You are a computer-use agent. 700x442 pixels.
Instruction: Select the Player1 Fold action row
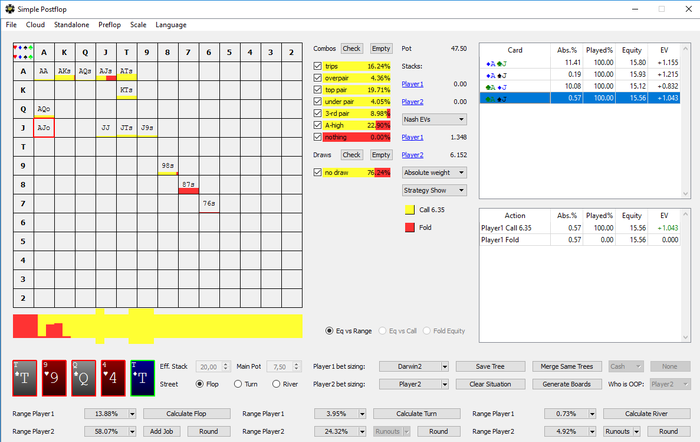(x=579, y=240)
